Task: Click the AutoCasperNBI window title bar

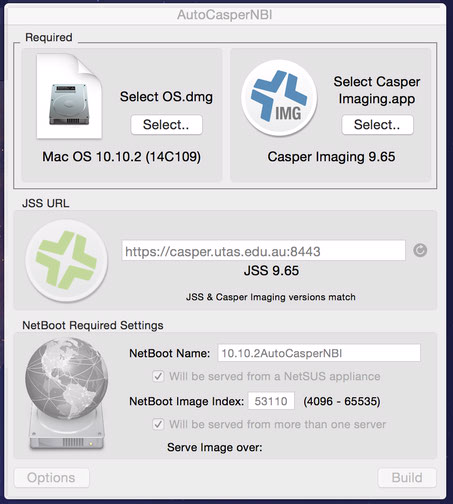Action: tap(225, 15)
